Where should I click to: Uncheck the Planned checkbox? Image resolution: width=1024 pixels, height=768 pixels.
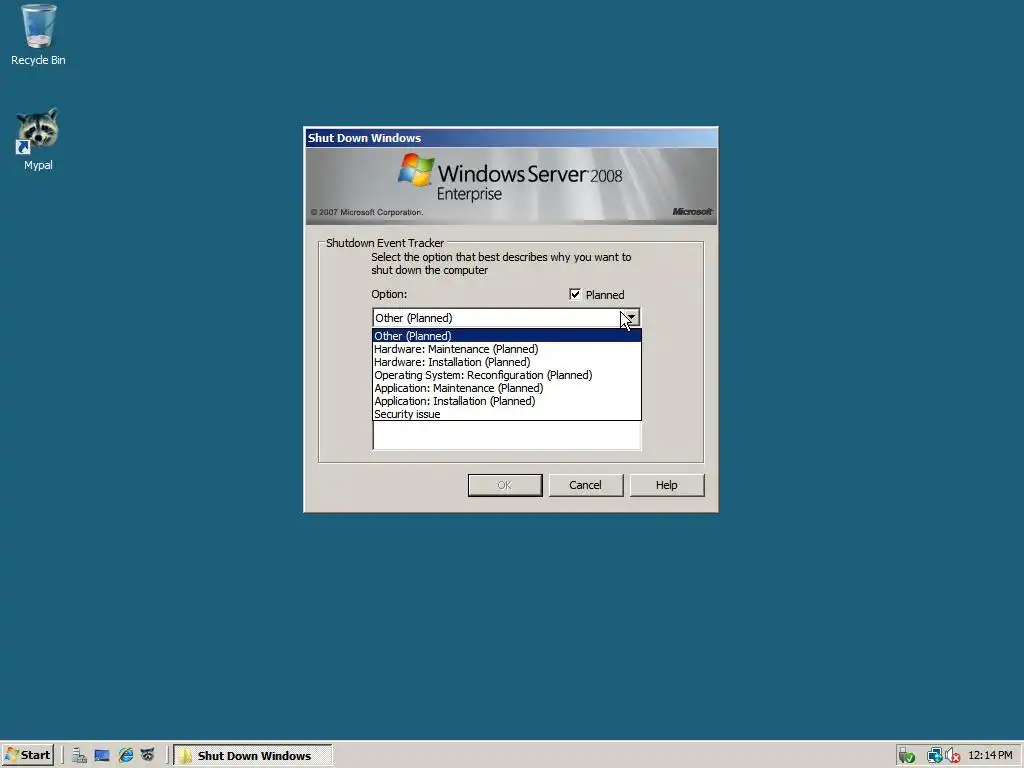(x=575, y=295)
